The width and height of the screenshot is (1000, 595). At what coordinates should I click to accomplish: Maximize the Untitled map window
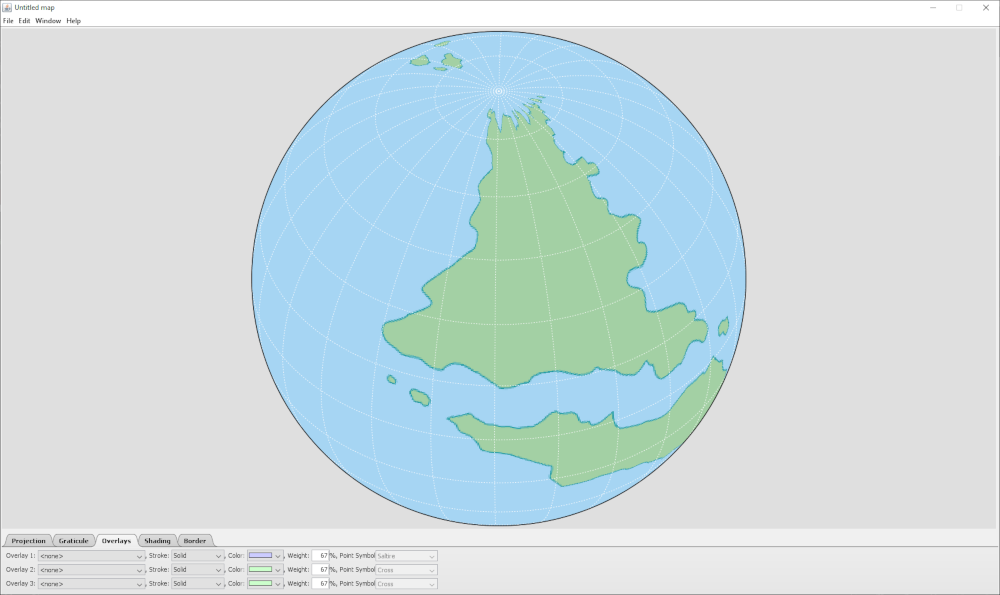click(x=958, y=7)
